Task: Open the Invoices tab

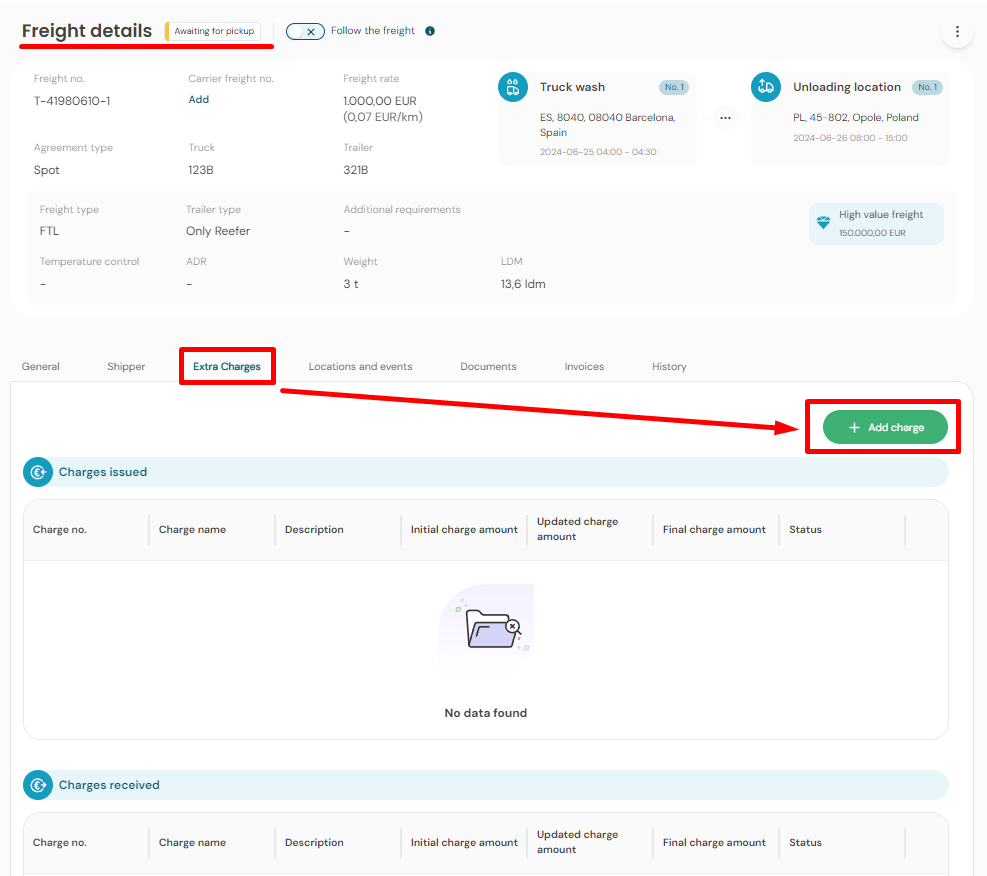Action: (584, 366)
